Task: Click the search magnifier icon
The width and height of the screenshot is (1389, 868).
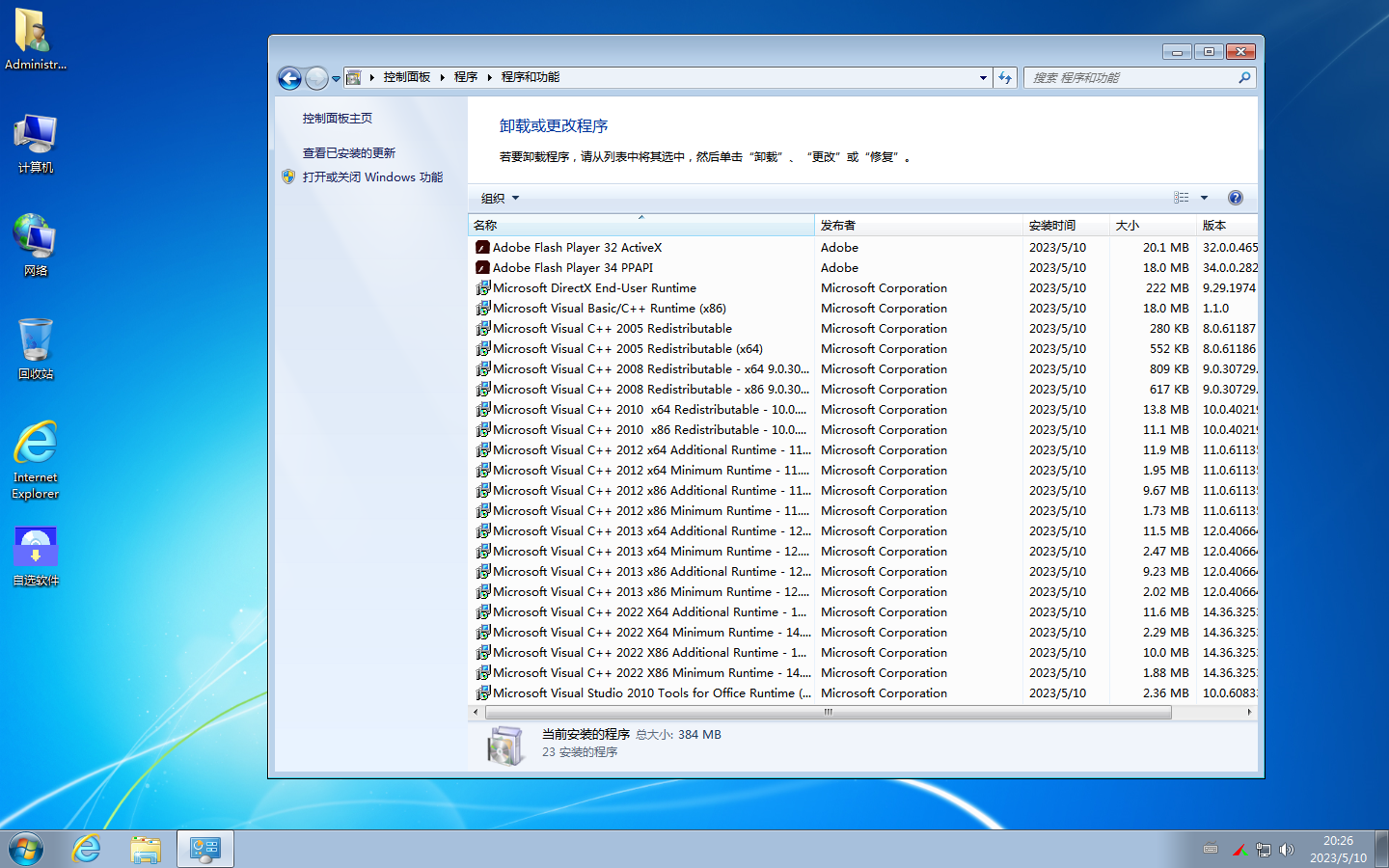Action: (x=1244, y=77)
